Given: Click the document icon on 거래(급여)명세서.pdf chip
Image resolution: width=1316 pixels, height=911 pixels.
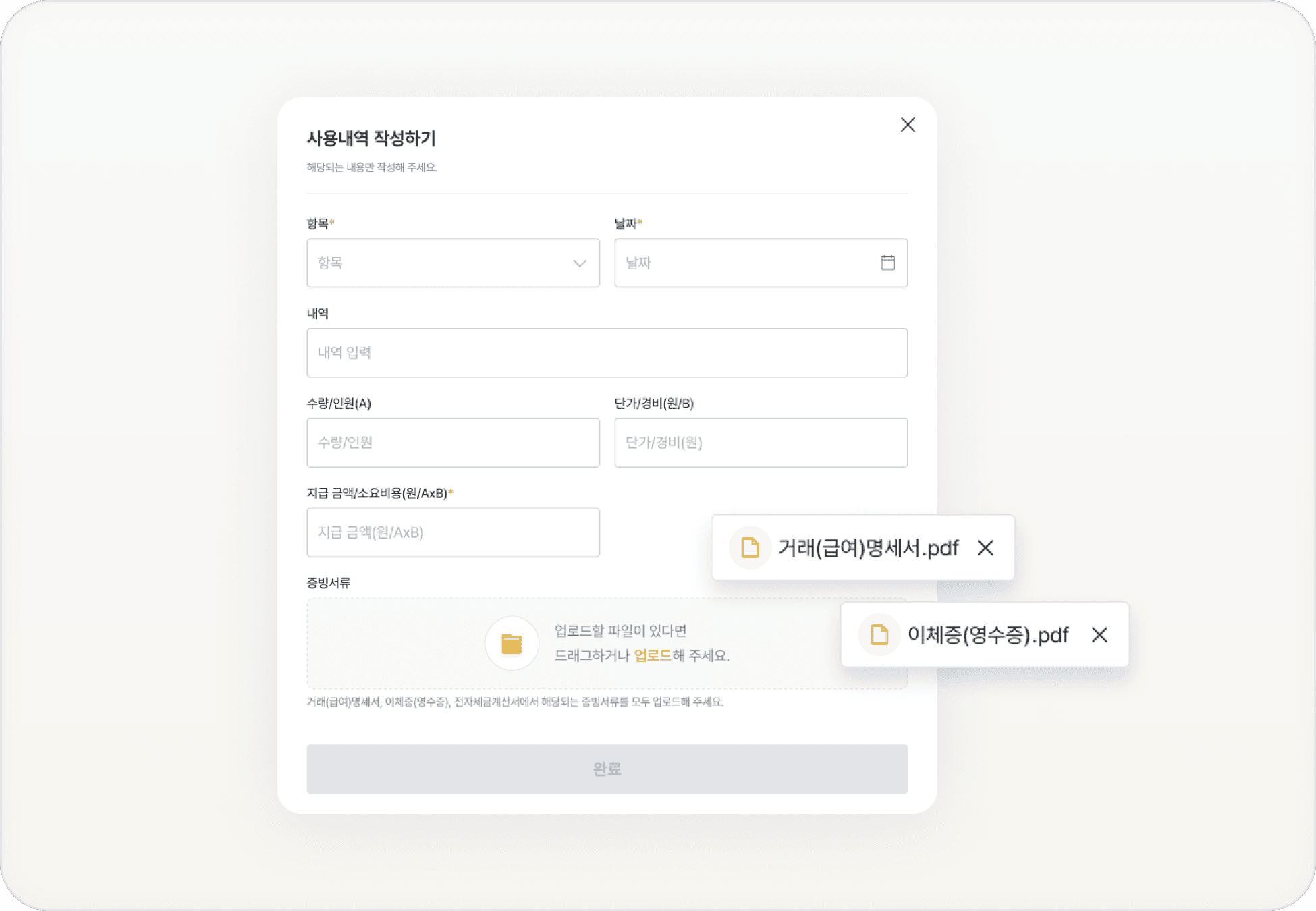Looking at the screenshot, I should click(750, 548).
